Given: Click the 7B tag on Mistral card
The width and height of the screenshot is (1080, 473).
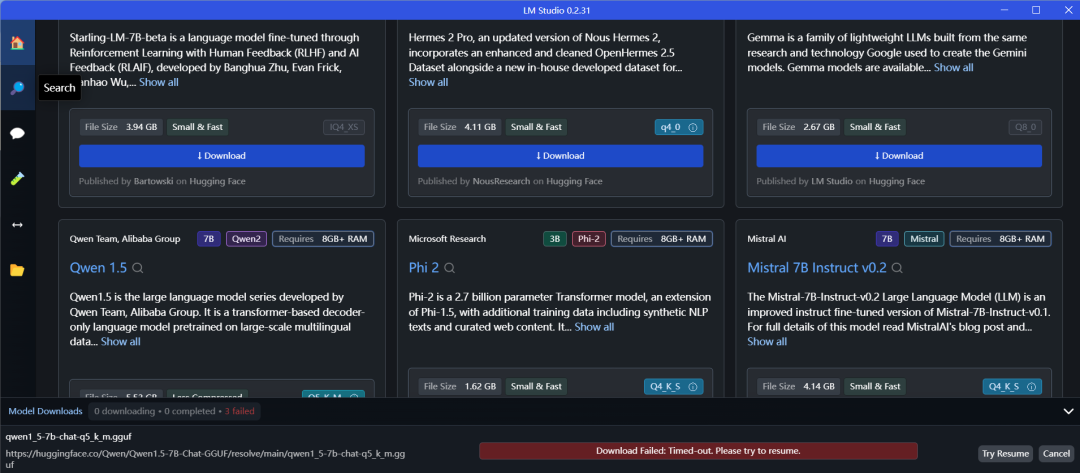Looking at the screenshot, I should pyautogui.click(x=887, y=239).
